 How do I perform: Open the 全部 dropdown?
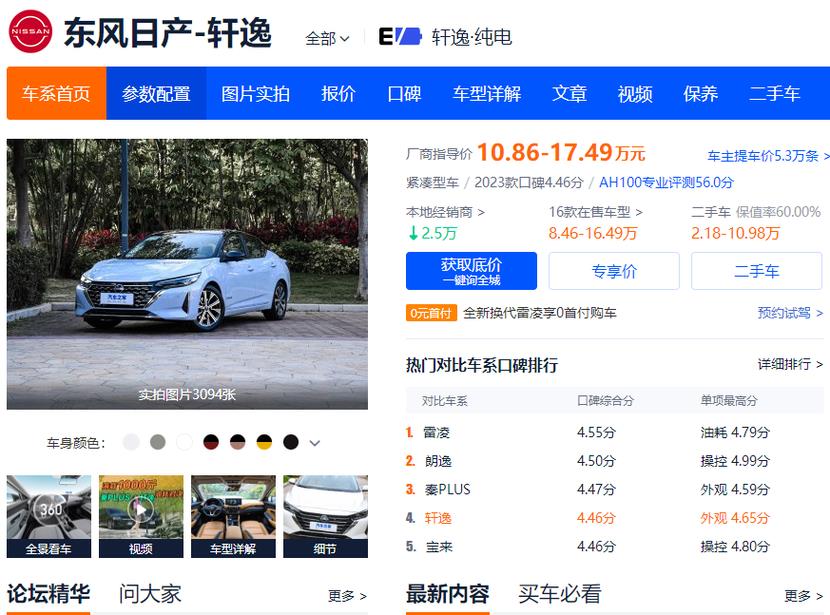(x=327, y=38)
